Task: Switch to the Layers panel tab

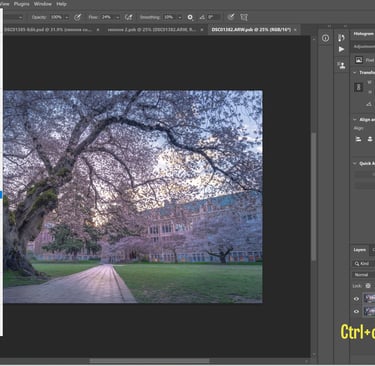Action: [x=360, y=250]
